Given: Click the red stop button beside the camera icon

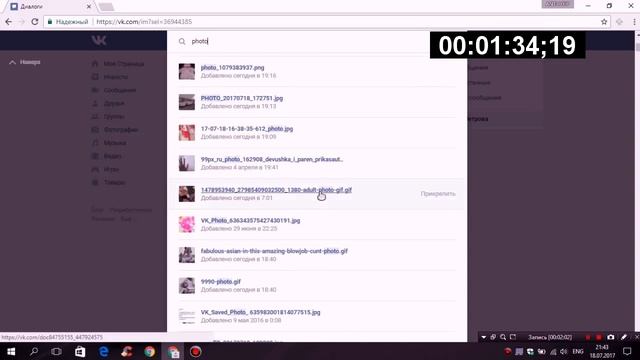Looking at the screenshot, I should click(x=599, y=337).
